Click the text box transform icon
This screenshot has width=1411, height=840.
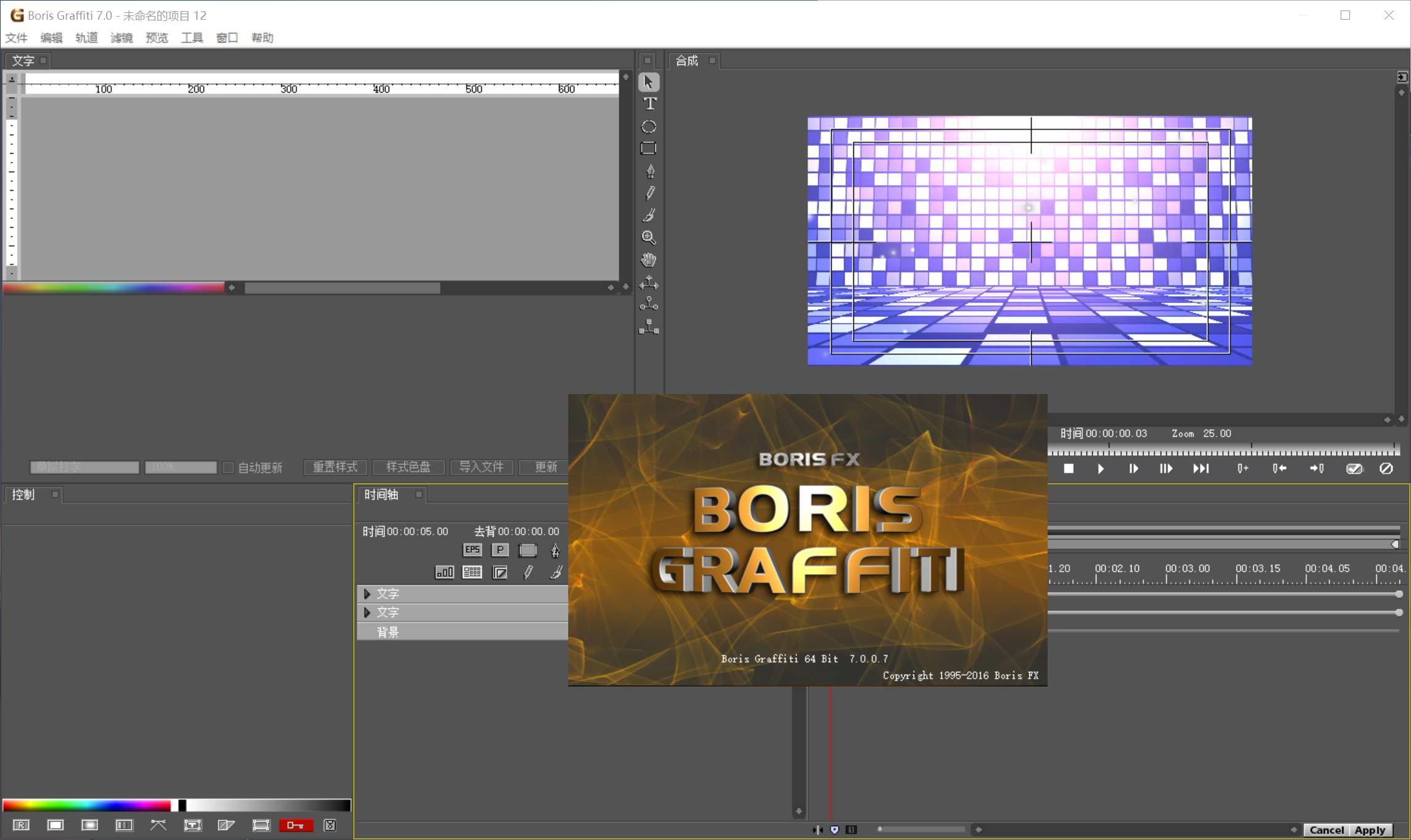coord(192,825)
